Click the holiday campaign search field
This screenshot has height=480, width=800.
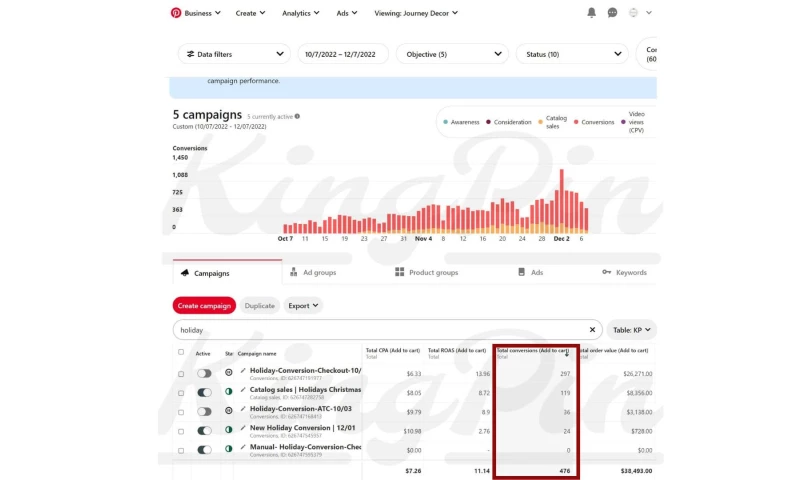[380, 329]
